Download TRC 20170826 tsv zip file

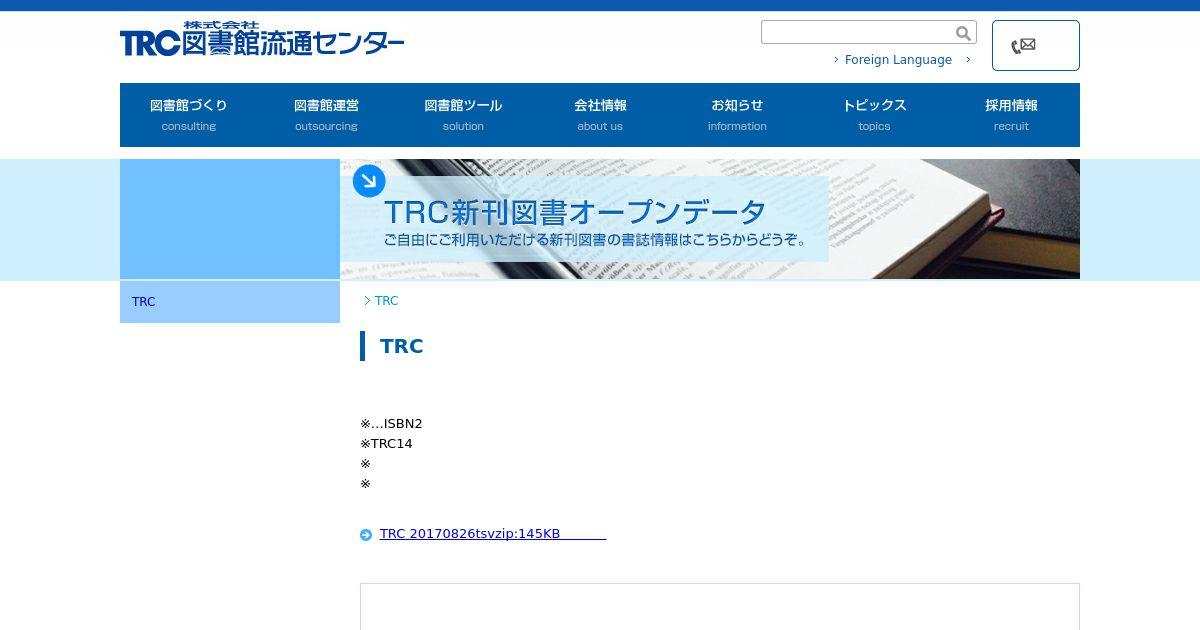[x=493, y=534]
